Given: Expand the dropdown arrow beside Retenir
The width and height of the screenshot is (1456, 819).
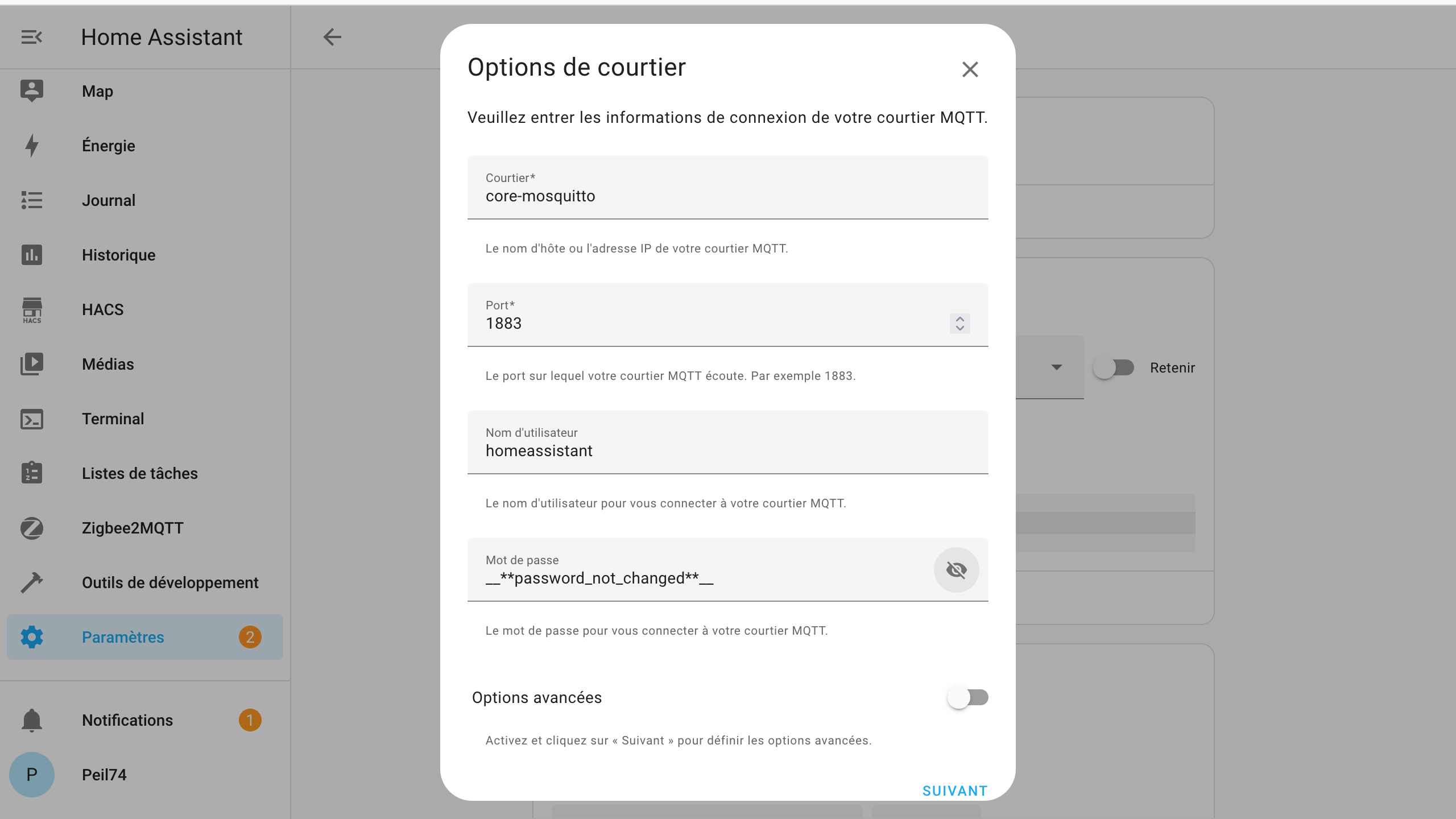Looking at the screenshot, I should pos(1056,367).
